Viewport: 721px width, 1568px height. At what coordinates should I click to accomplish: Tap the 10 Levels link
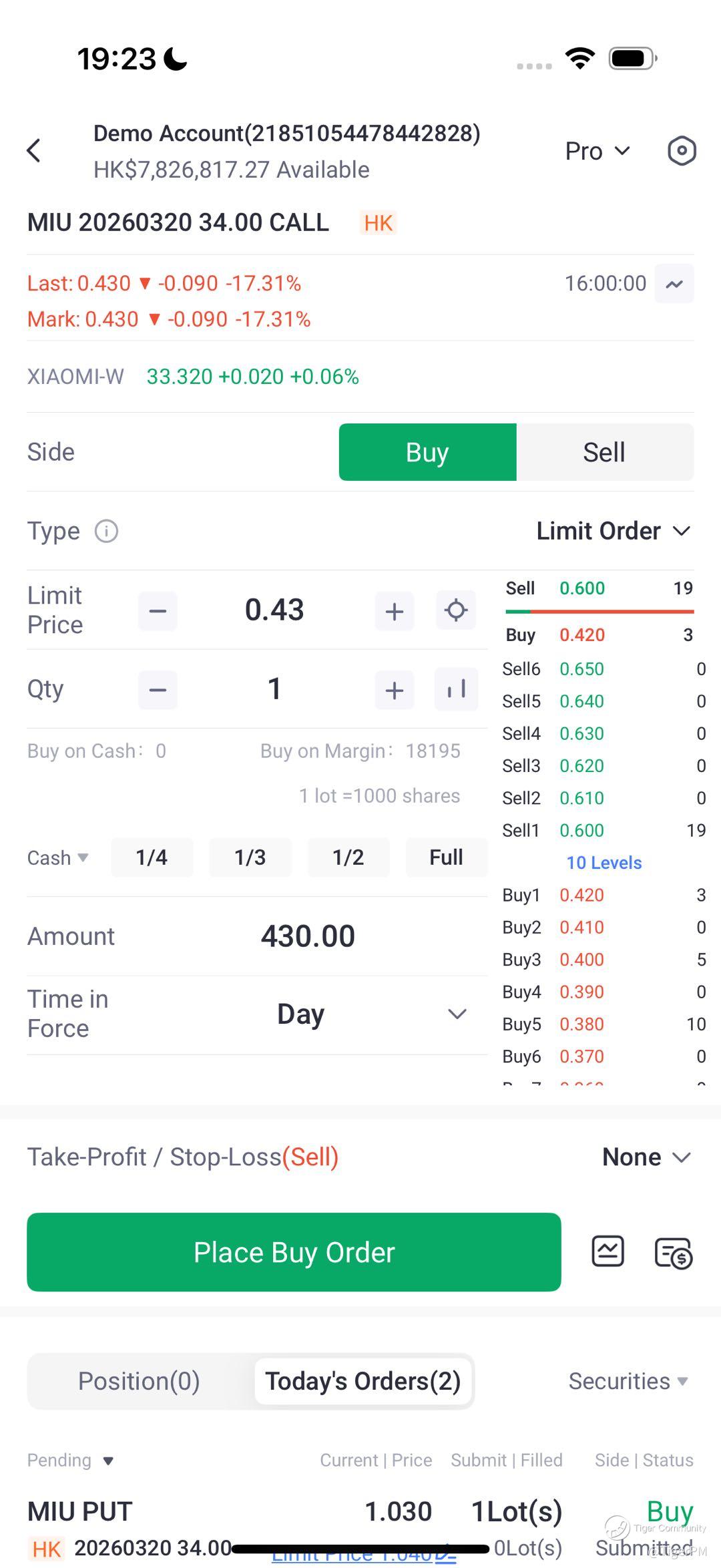click(604, 863)
